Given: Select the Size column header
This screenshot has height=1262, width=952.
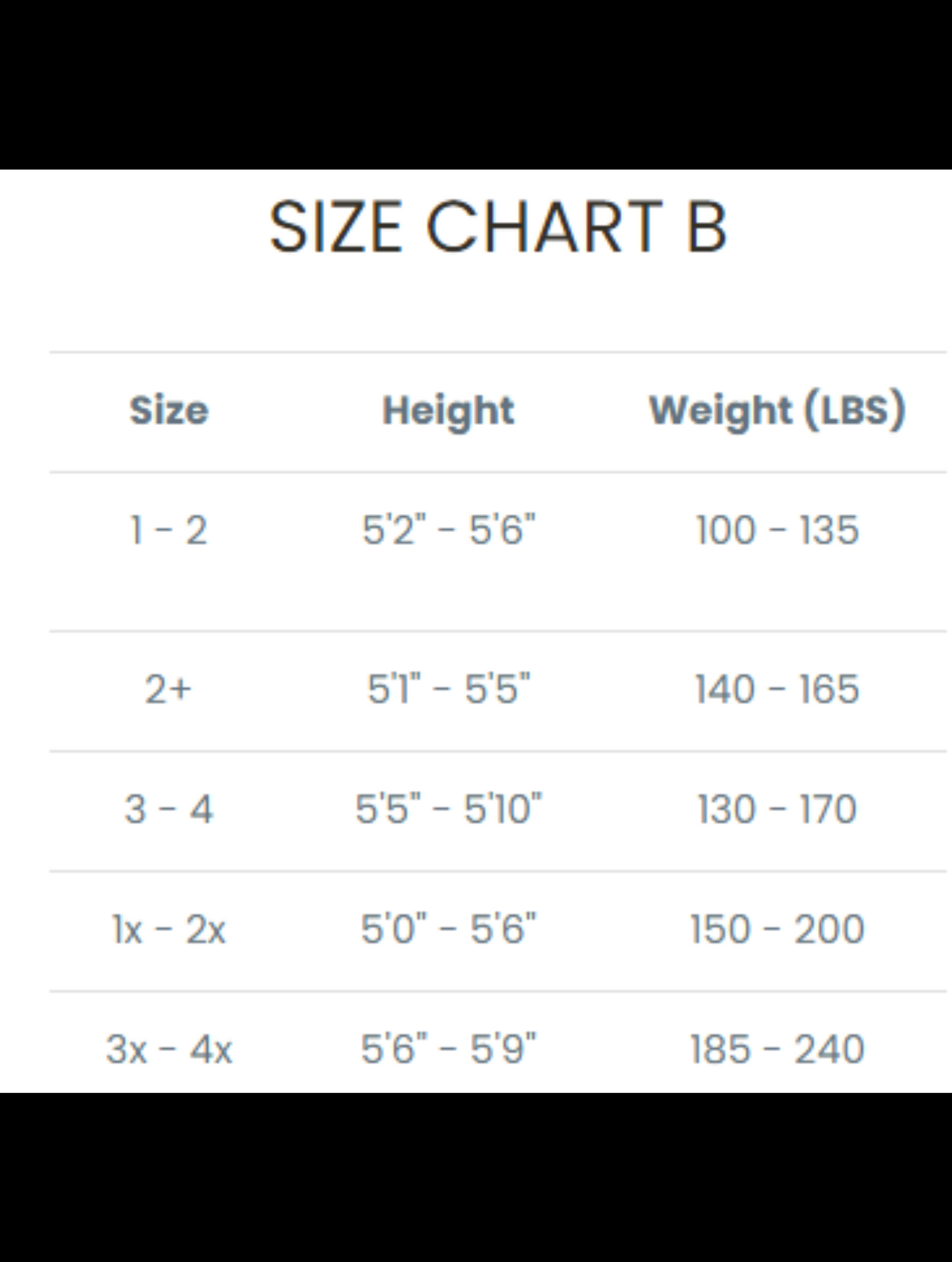Looking at the screenshot, I should click(169, 410).
